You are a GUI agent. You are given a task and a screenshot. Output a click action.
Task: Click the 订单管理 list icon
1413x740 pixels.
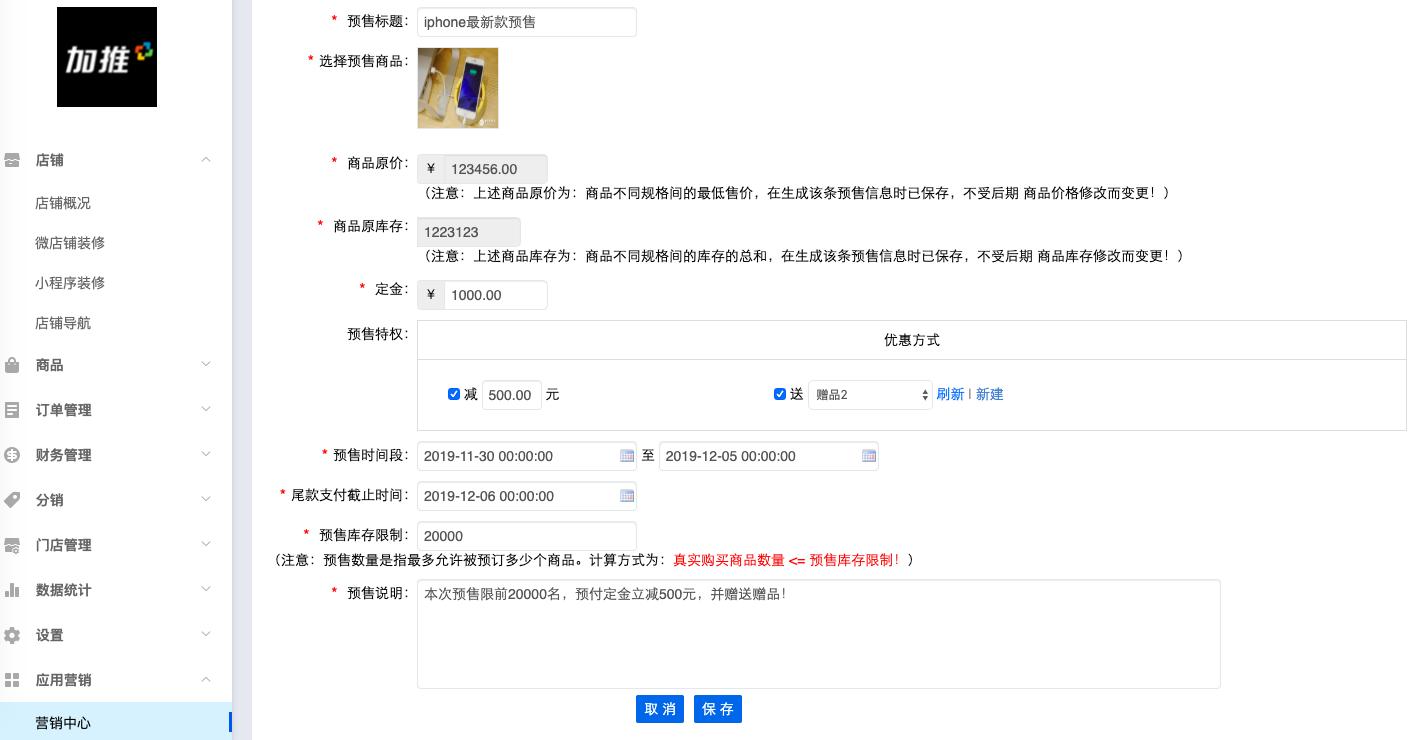click(x=13, y=410)
